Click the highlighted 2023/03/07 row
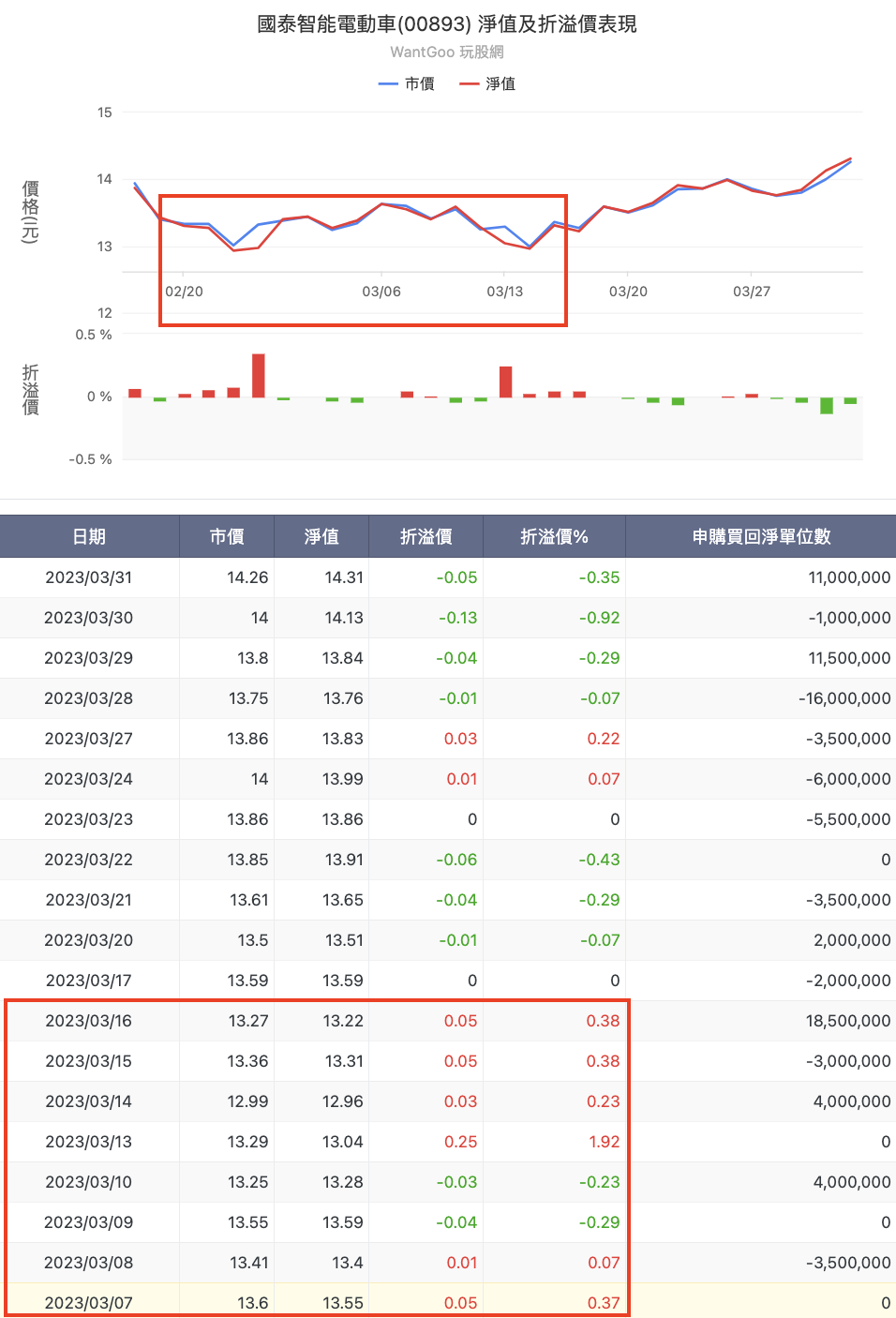 coord(448,1302)
